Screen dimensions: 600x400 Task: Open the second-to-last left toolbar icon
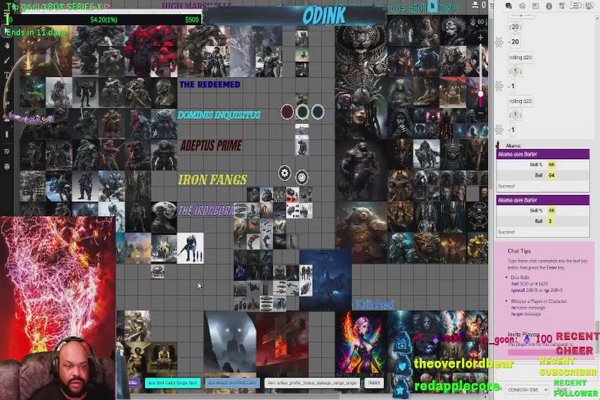point(7,152)
